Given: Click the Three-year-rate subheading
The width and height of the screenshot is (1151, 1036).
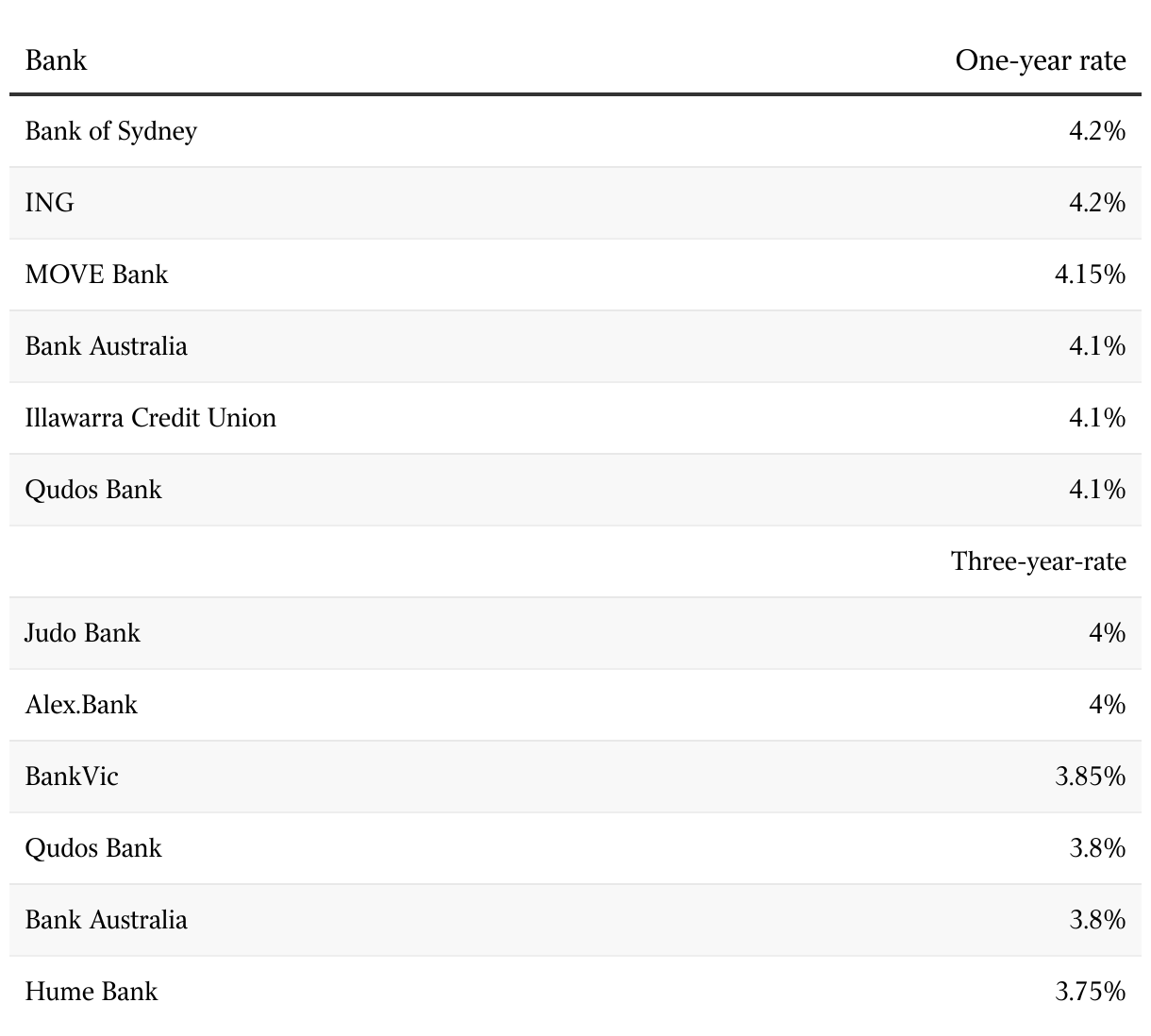Looking at the screenshot, I should (1039, 561).
